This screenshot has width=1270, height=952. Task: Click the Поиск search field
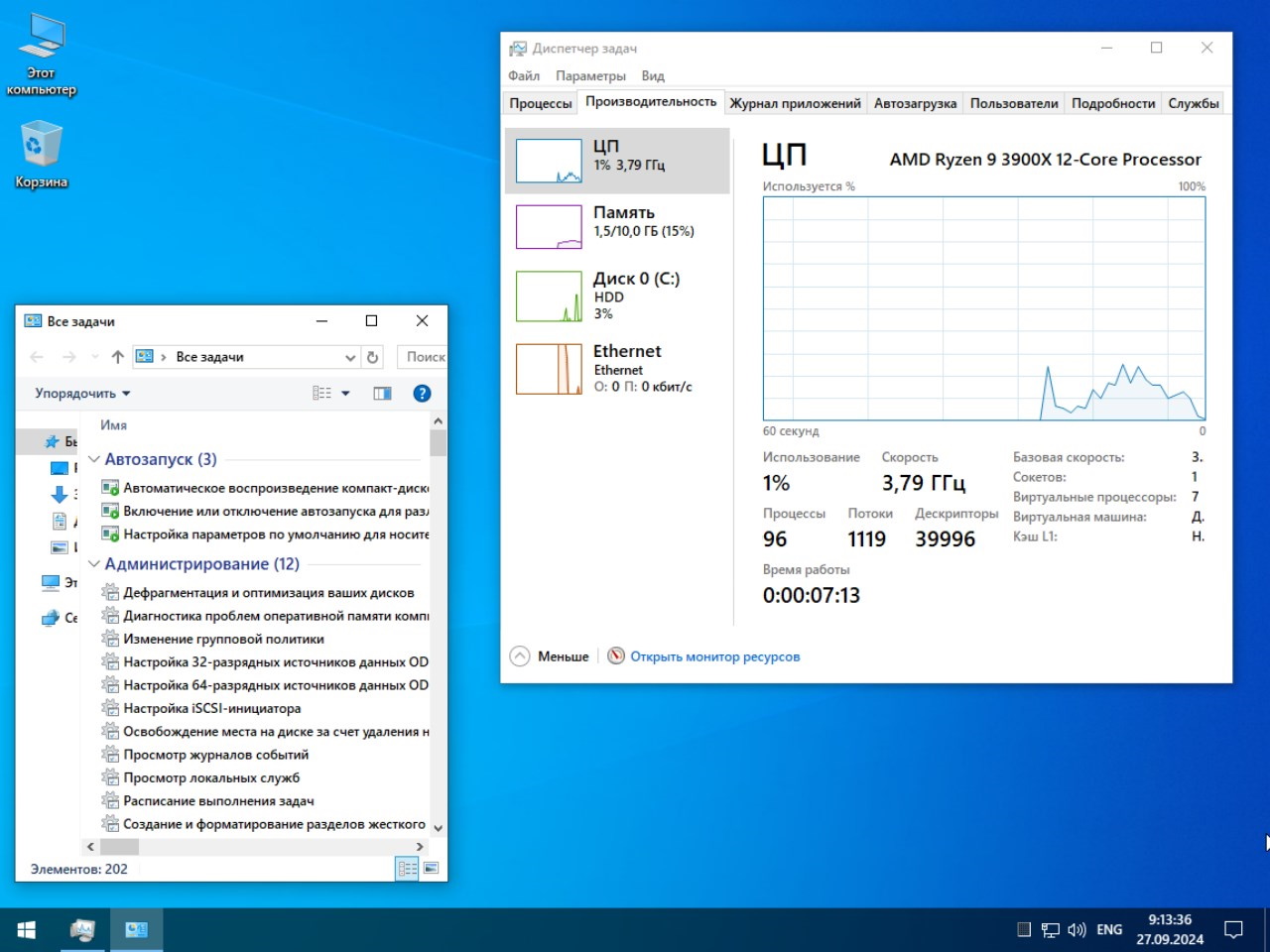(422, 357)
